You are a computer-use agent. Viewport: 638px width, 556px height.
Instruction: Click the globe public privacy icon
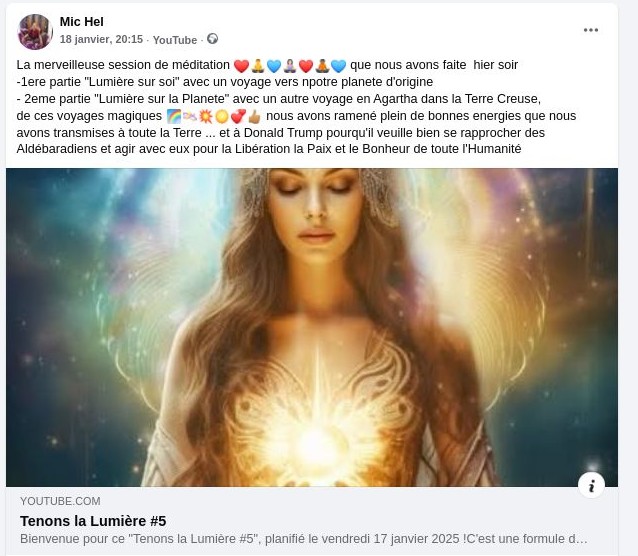(212, 39)
